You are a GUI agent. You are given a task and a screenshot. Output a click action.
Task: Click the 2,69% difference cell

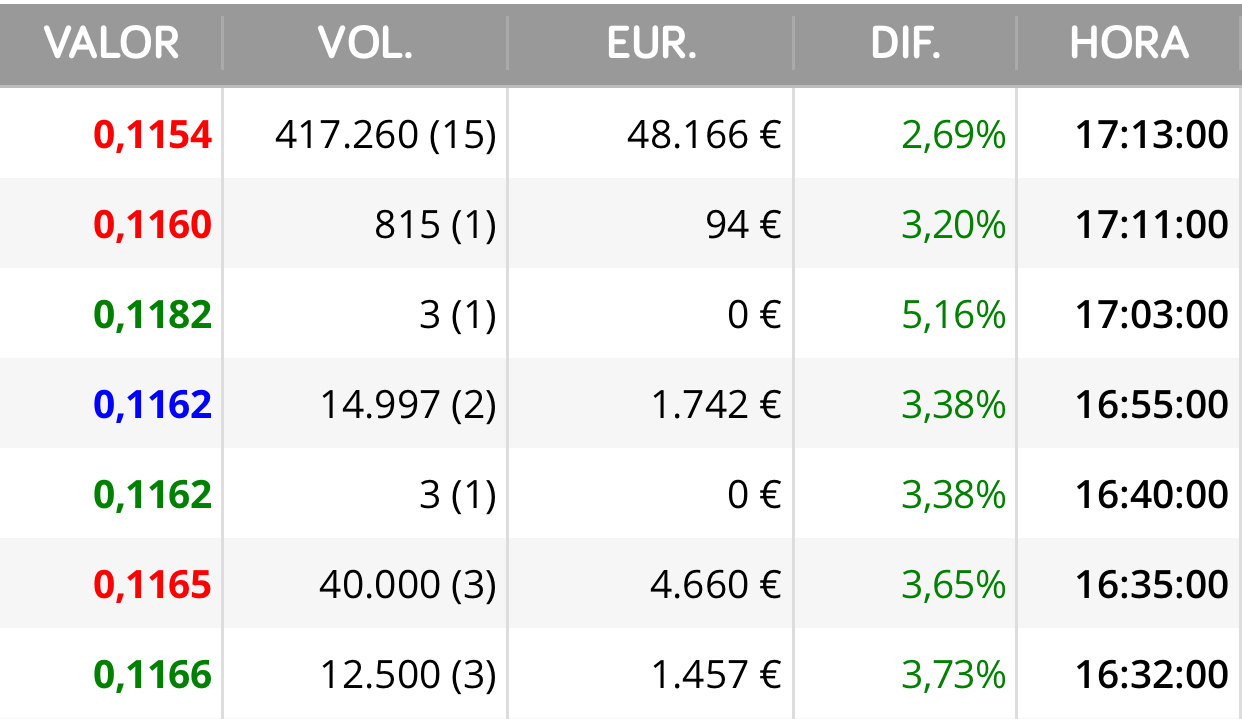click(x=953, y=134)
